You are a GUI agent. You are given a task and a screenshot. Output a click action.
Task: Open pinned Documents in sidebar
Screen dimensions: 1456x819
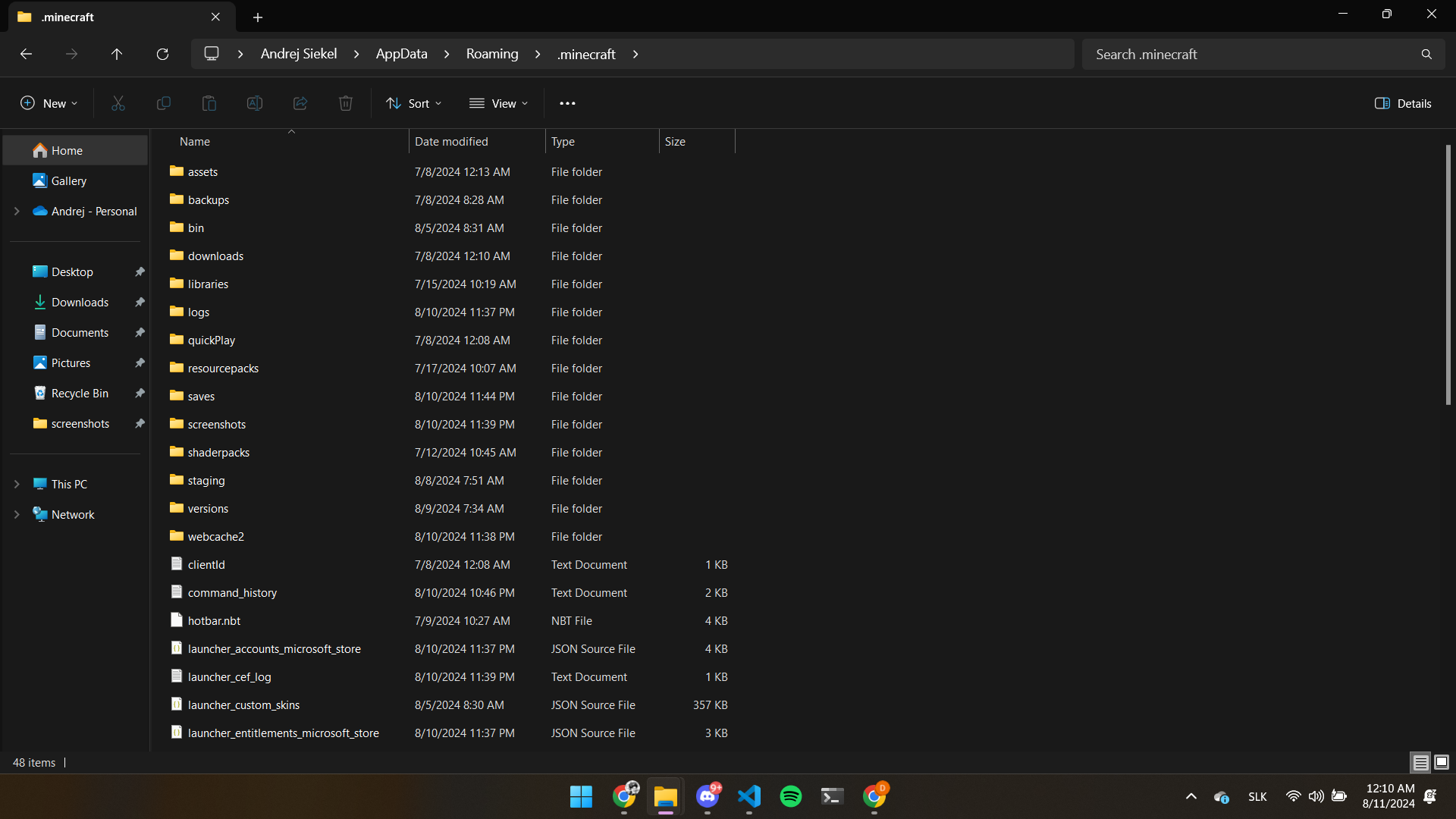(76, 333)
